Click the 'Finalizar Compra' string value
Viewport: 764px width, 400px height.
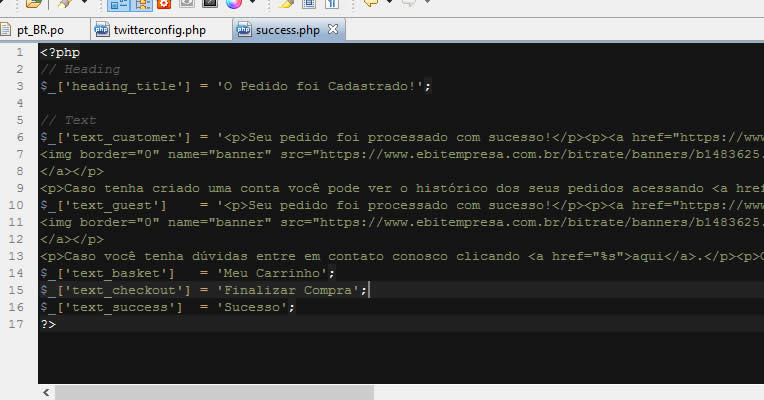[x=288, y=290]
